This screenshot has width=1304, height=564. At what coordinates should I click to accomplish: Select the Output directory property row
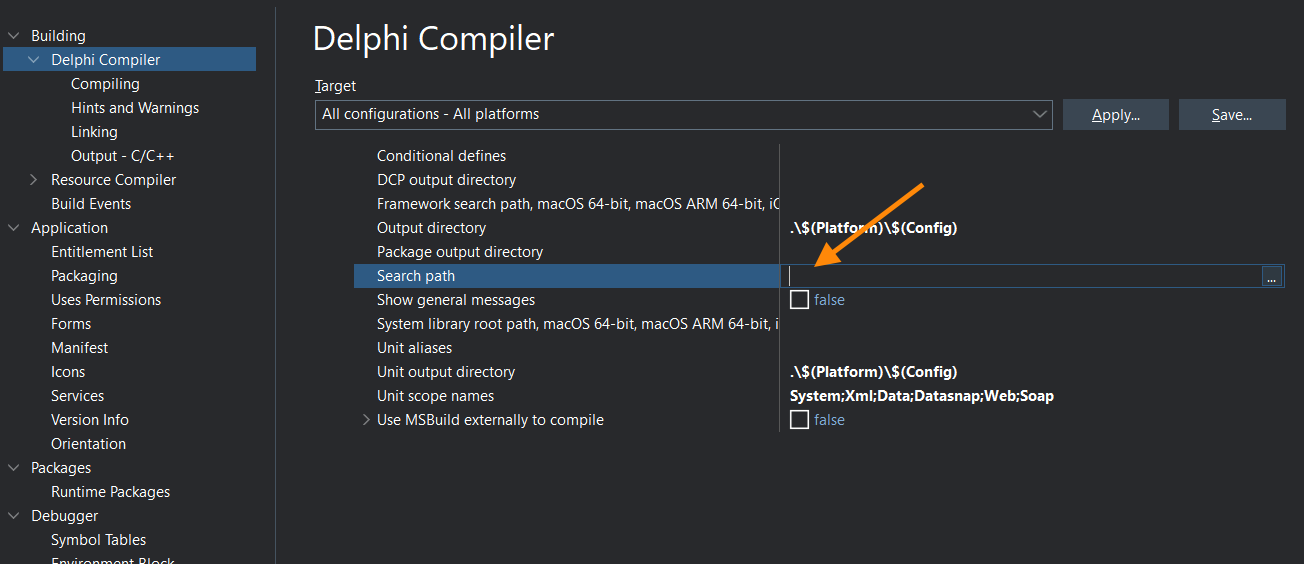[431, 228]
